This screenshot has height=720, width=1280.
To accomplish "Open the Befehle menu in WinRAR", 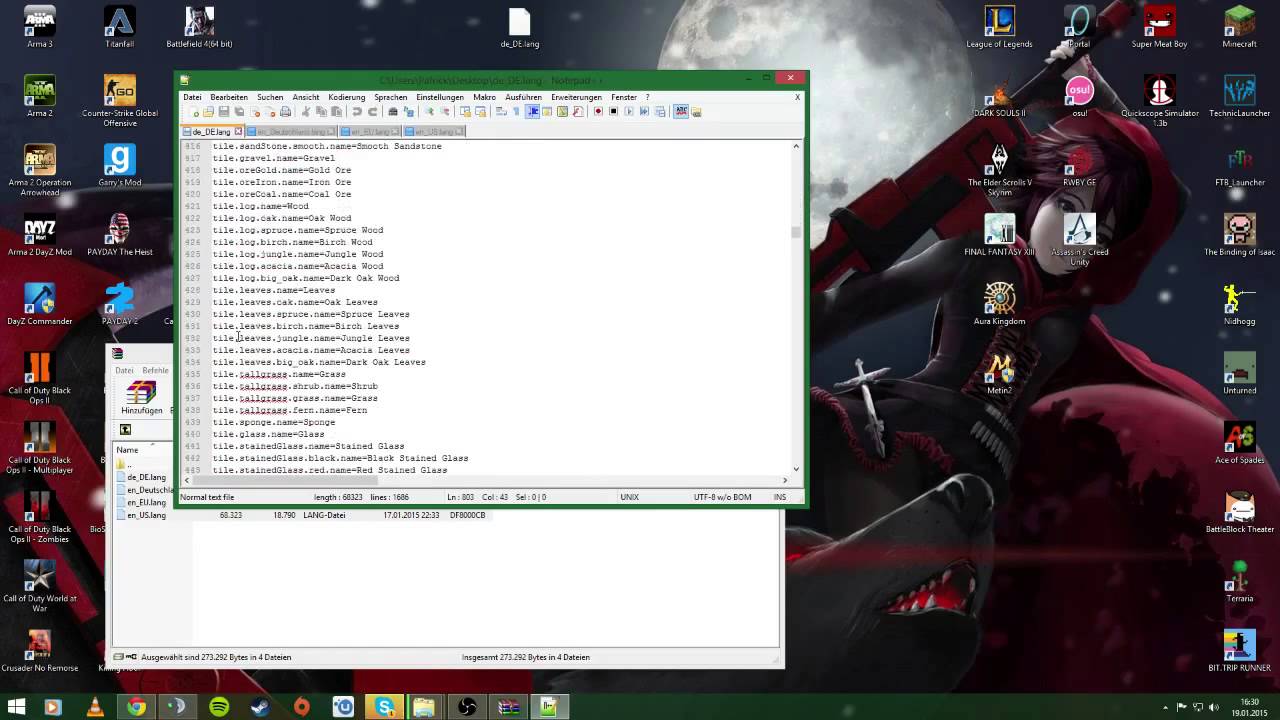I will click(x=155, y=370).
